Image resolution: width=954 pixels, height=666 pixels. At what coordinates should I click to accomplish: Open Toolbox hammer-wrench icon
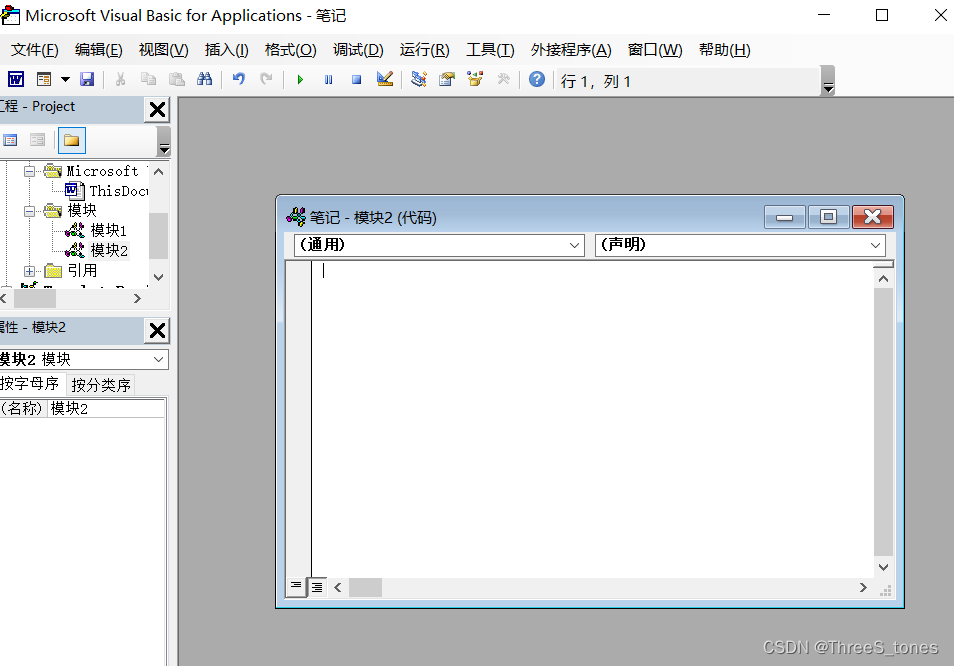(x=503, y=79)
